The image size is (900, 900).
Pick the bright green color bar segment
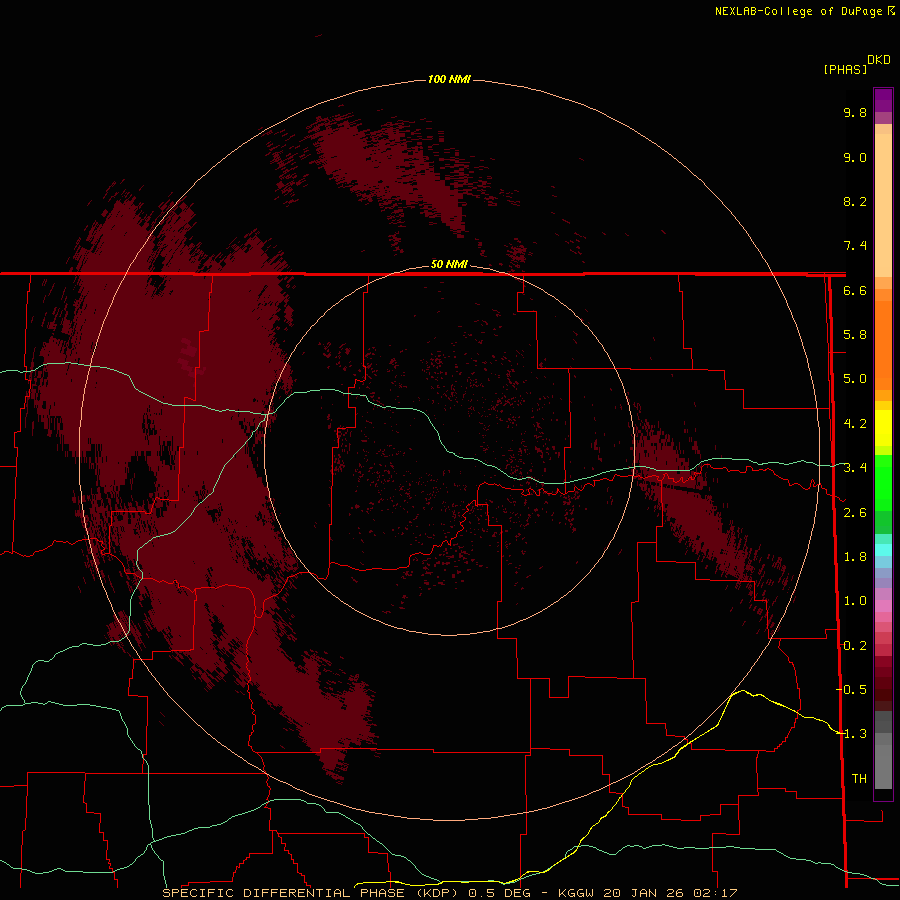coord(883,482)
